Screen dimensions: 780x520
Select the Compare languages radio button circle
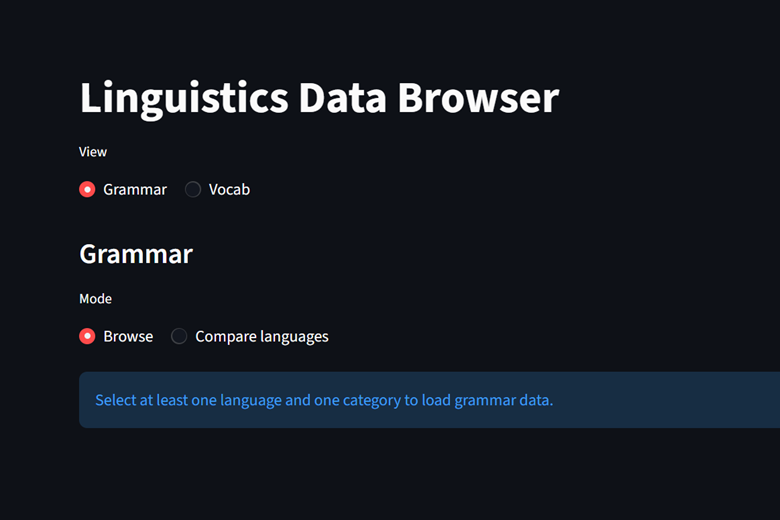click(x=179, y=336)
